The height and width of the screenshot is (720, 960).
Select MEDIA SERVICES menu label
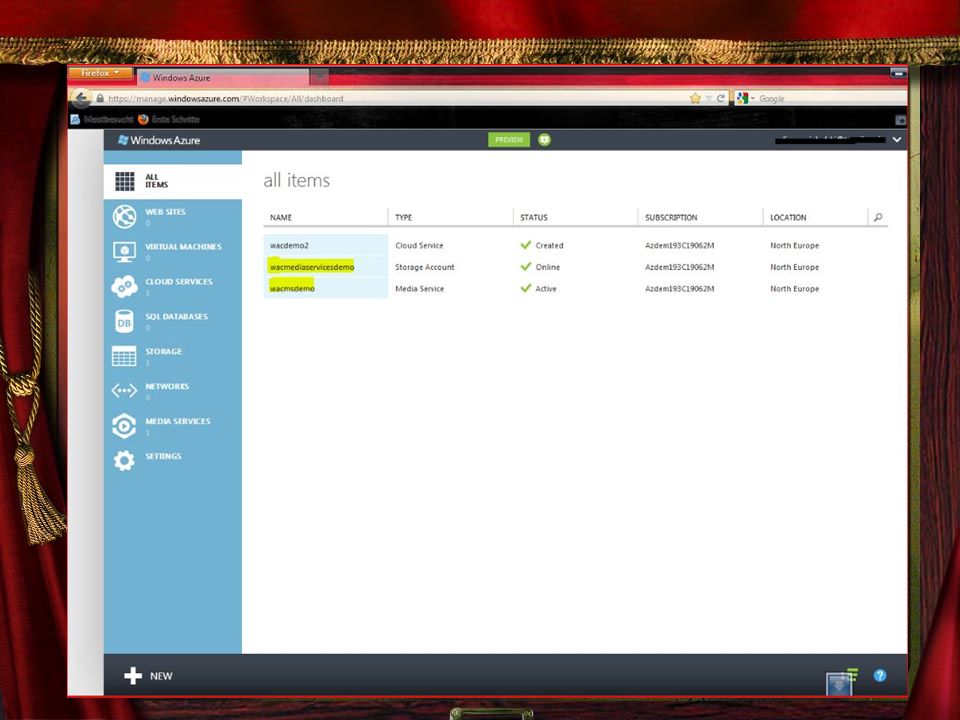point(178,421)
